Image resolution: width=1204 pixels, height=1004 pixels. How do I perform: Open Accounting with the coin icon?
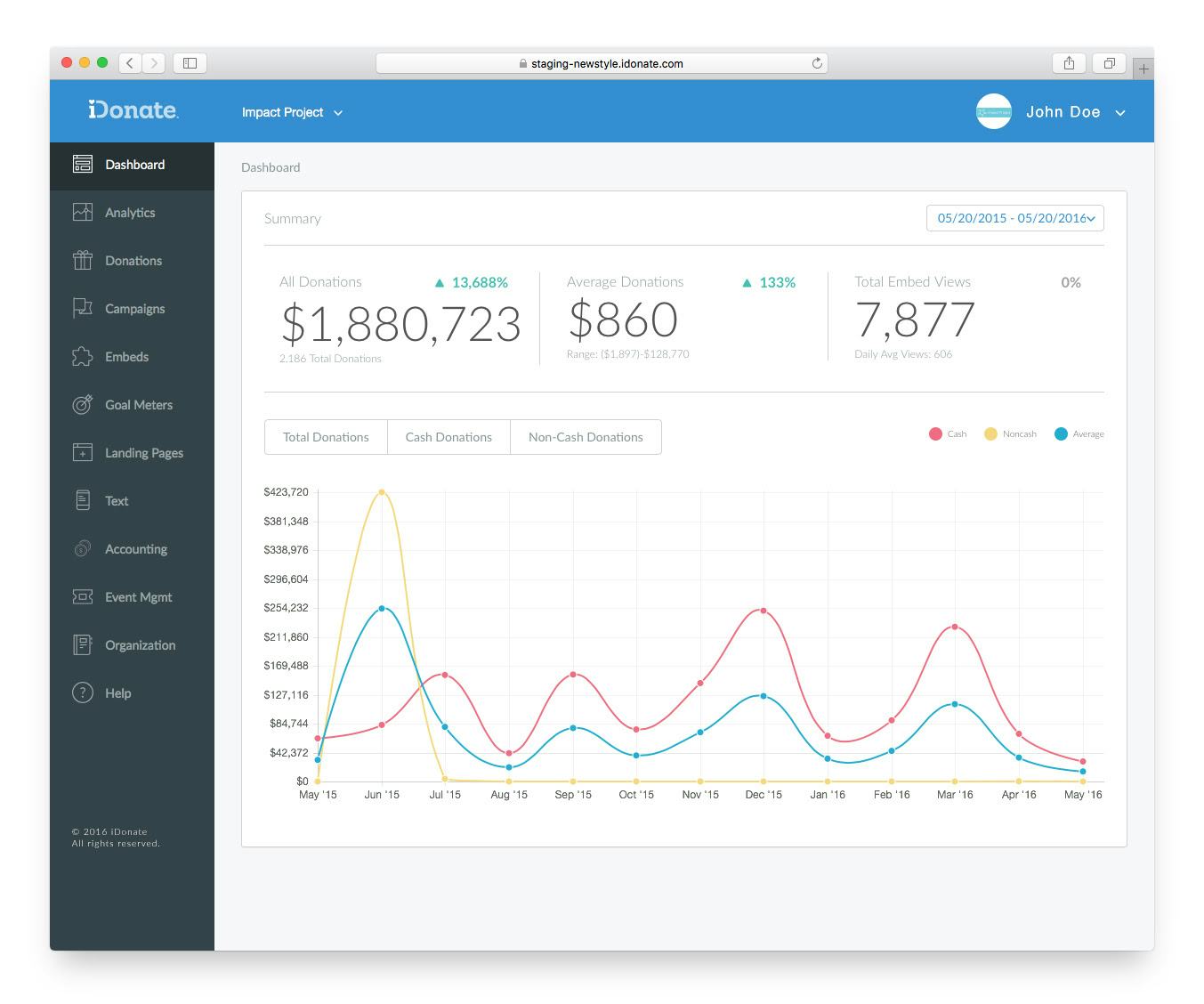[82, 548]
